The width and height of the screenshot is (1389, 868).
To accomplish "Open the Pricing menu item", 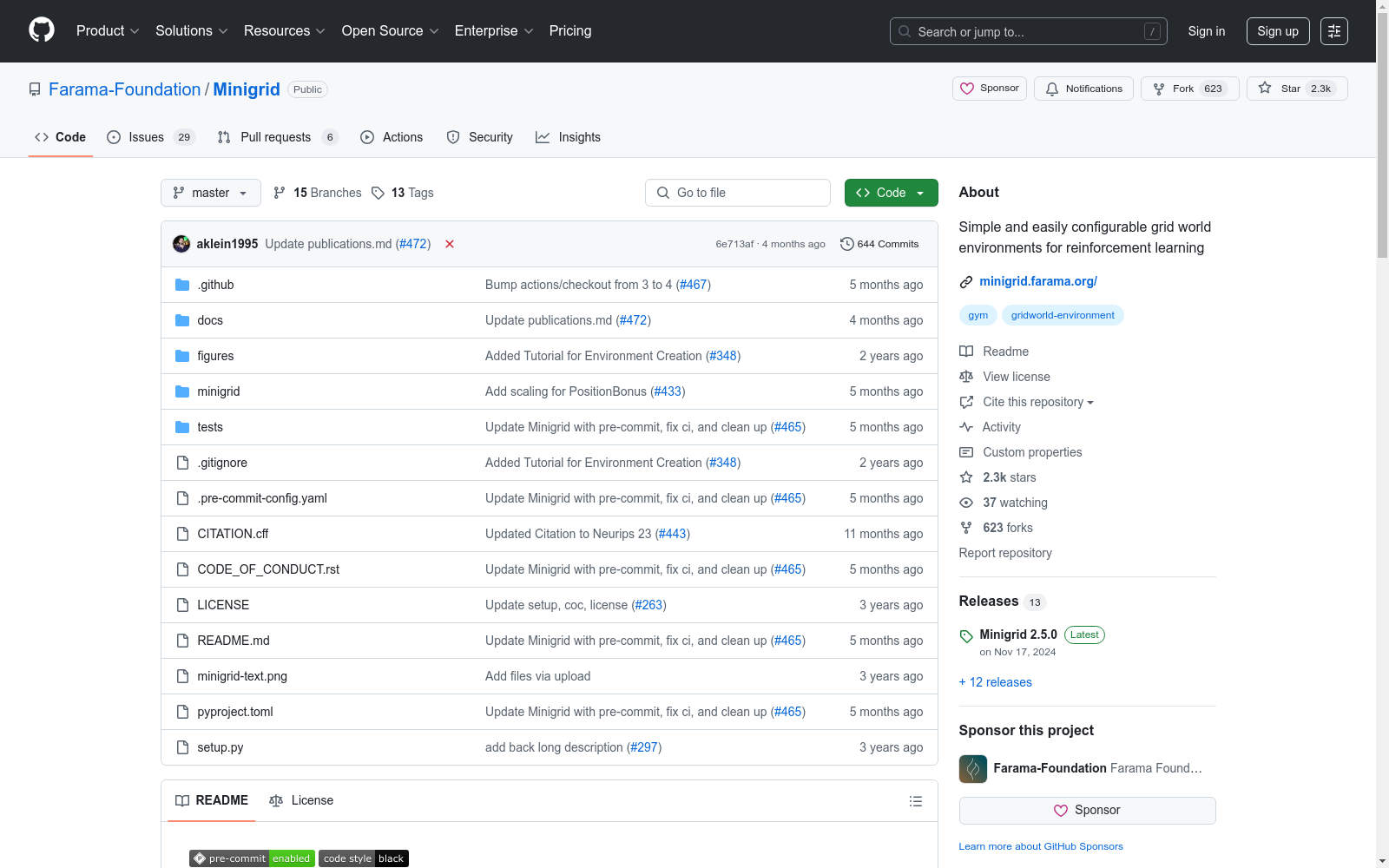I will (570, 31).
